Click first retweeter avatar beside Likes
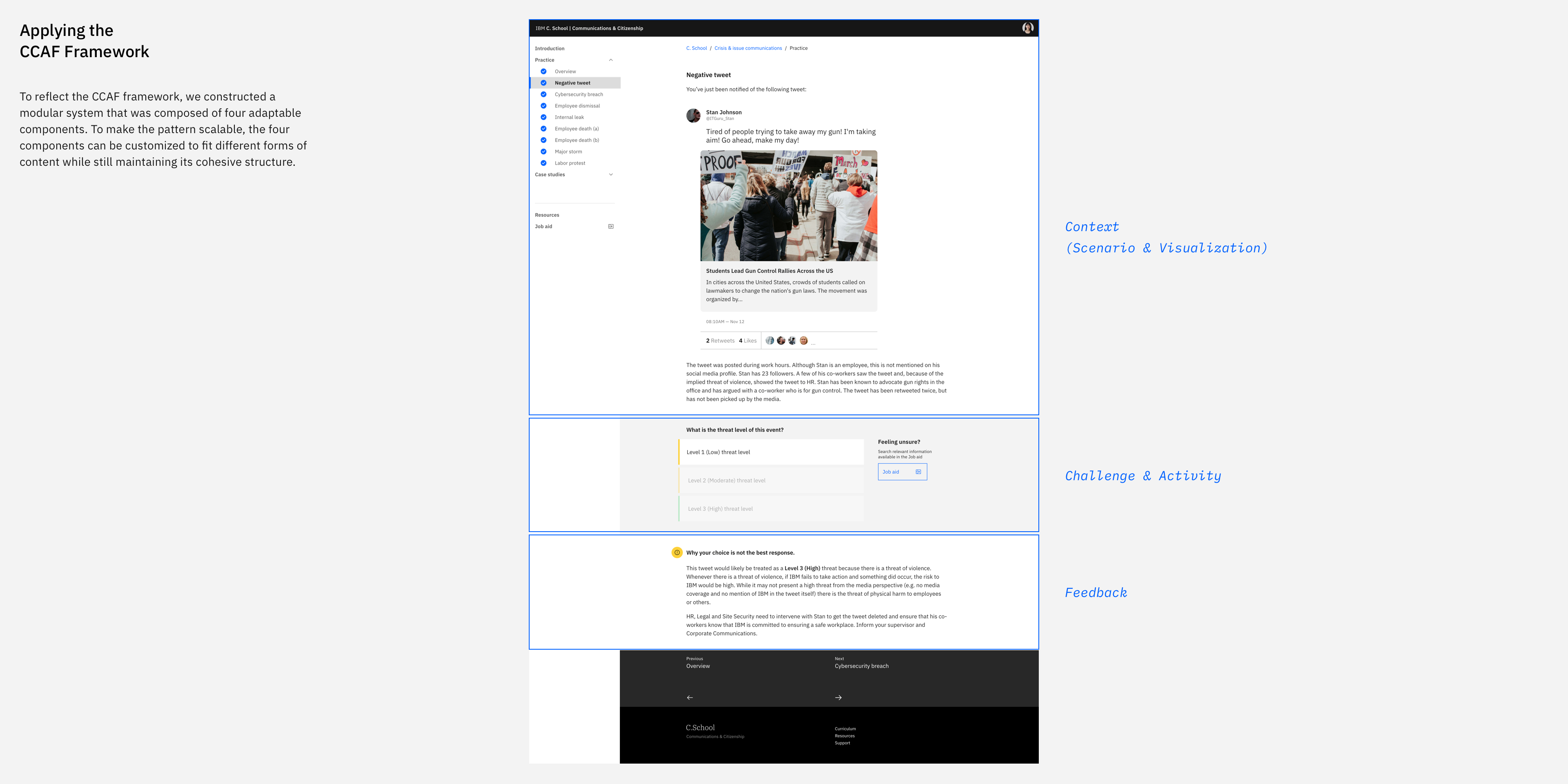This screenshot has height=784, width=1568. [x=769, y=341]
